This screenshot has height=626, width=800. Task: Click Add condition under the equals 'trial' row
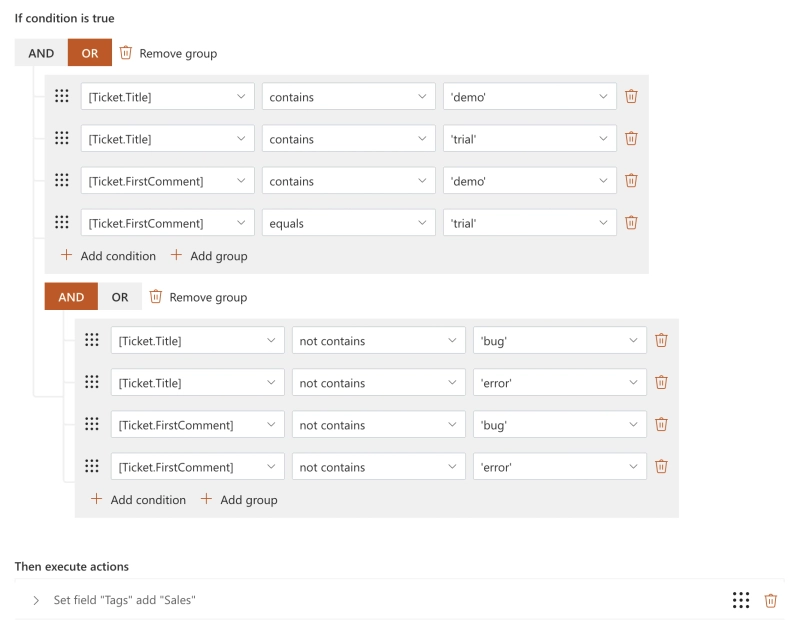[108, 256]
